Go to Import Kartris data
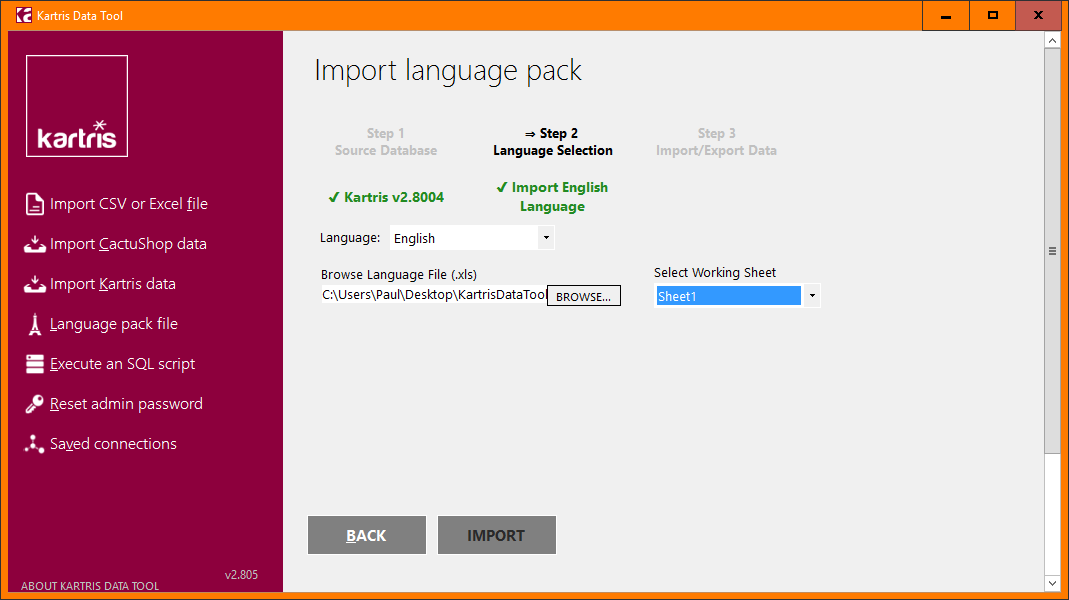 (x=112, y=284)
